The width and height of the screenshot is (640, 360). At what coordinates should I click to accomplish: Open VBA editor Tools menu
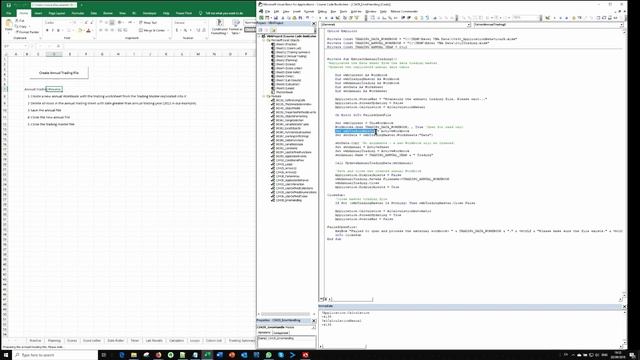(x=343, y=11)
